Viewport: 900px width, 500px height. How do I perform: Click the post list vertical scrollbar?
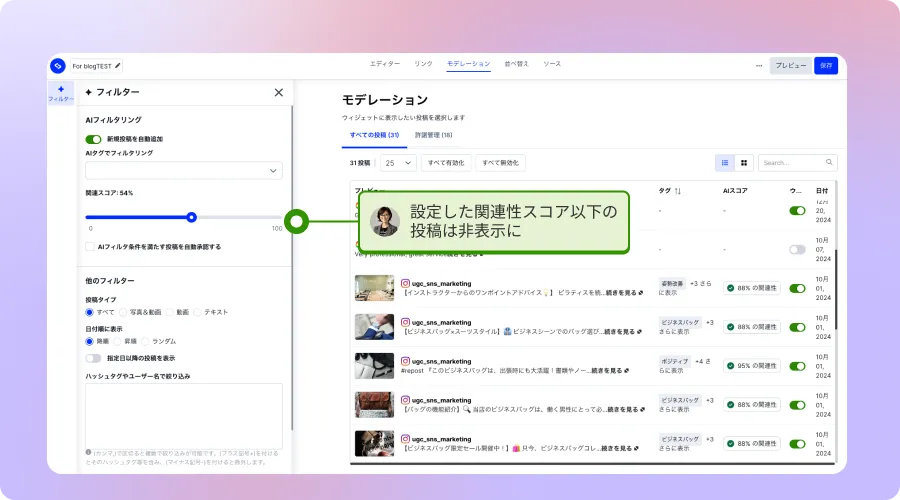pyautogui.click(x=836, y=290)
